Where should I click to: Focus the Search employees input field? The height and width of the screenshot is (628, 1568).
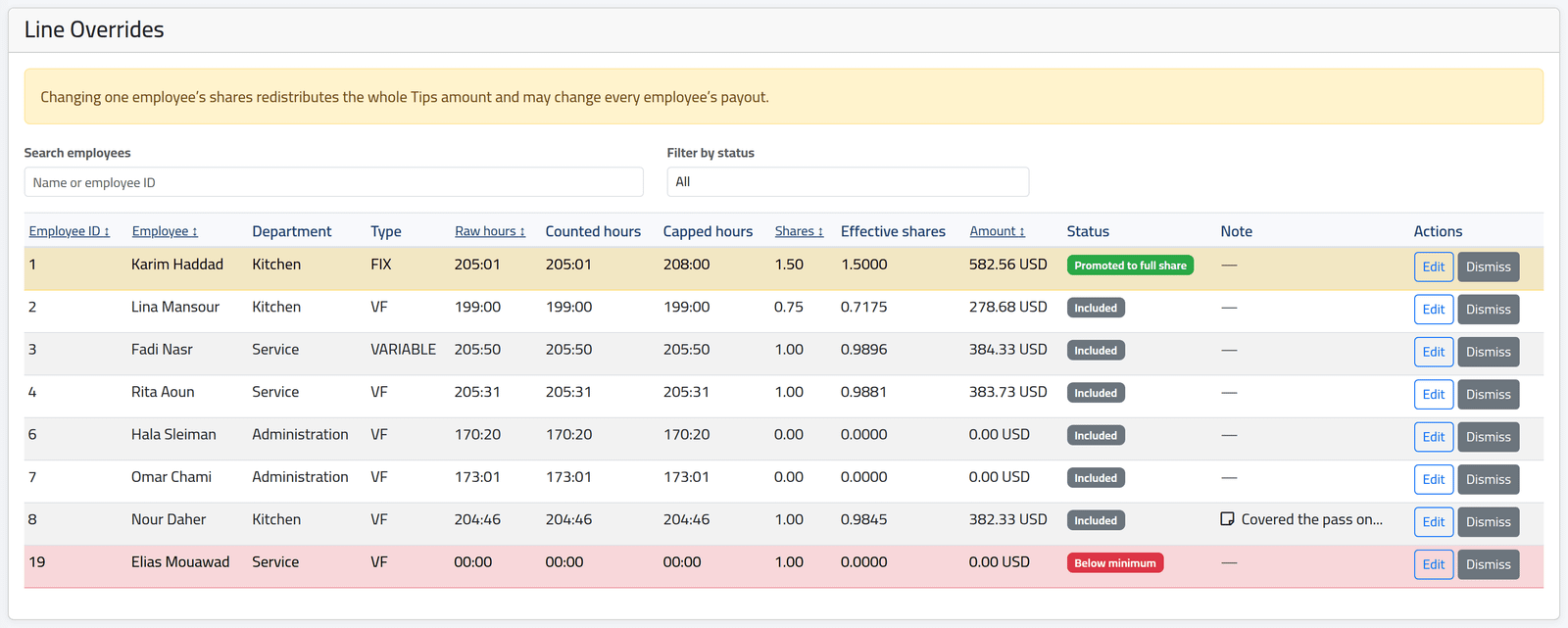pyautogui.click(x=333, y=182)
